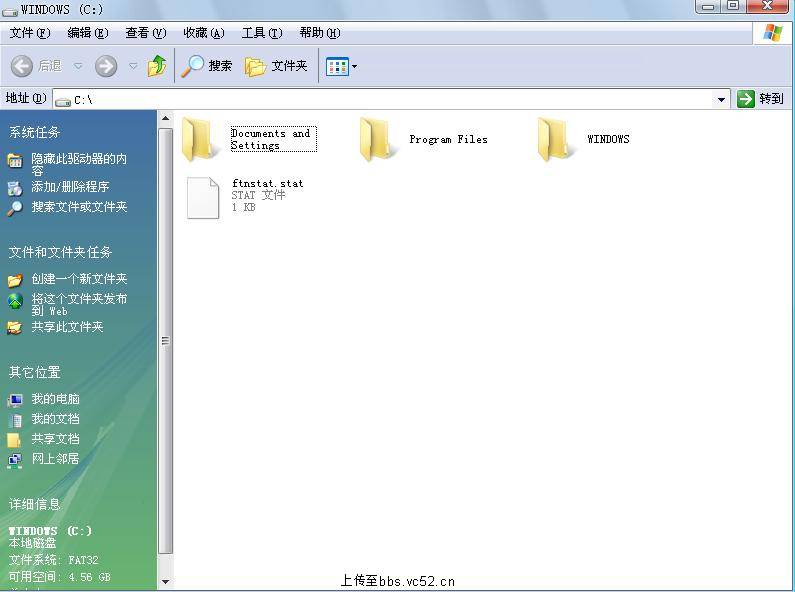Minimize the WINDOWS (C:) window
Screen dimensions: 795x592
[x=709, y=7]
